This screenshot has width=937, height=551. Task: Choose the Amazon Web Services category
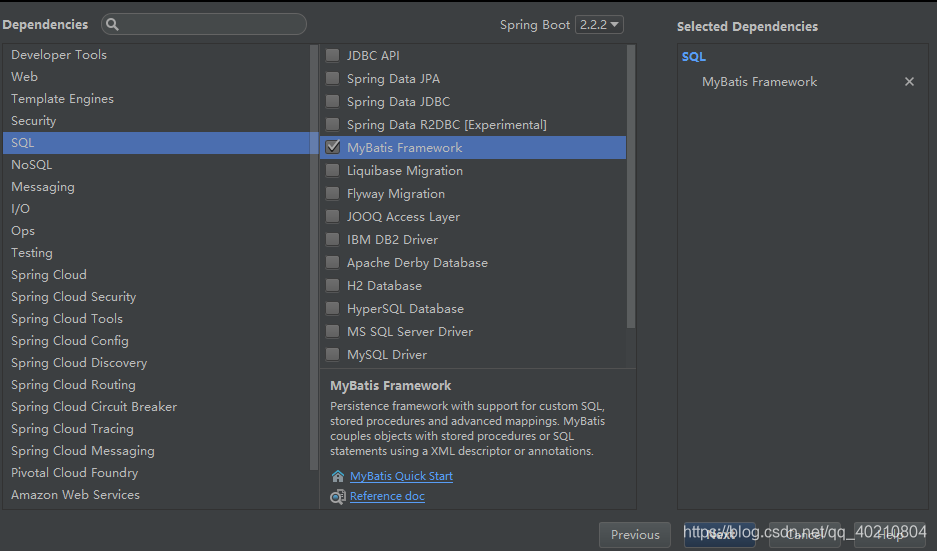click(x=157, y=495)
